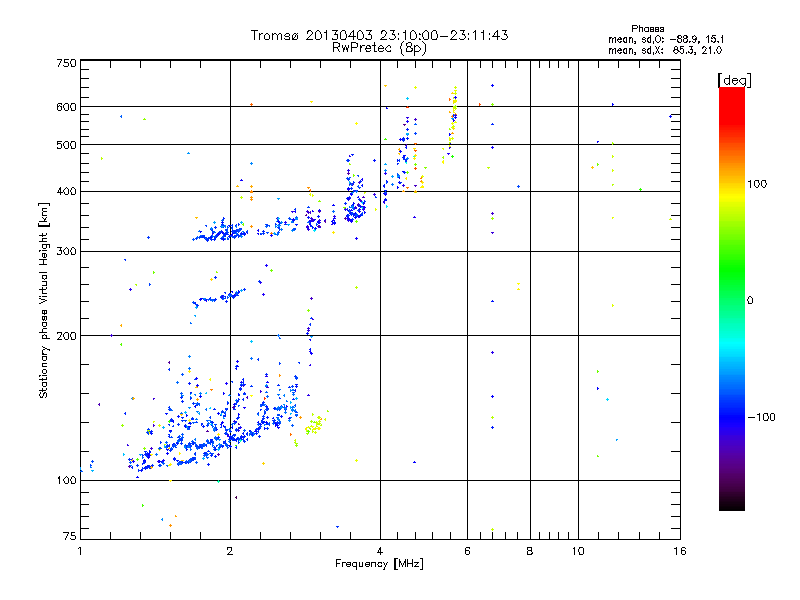Click the 'RwPretec (8p)' subtitle
The width and height of the screenshot is (800, 600).
[379, 48]
